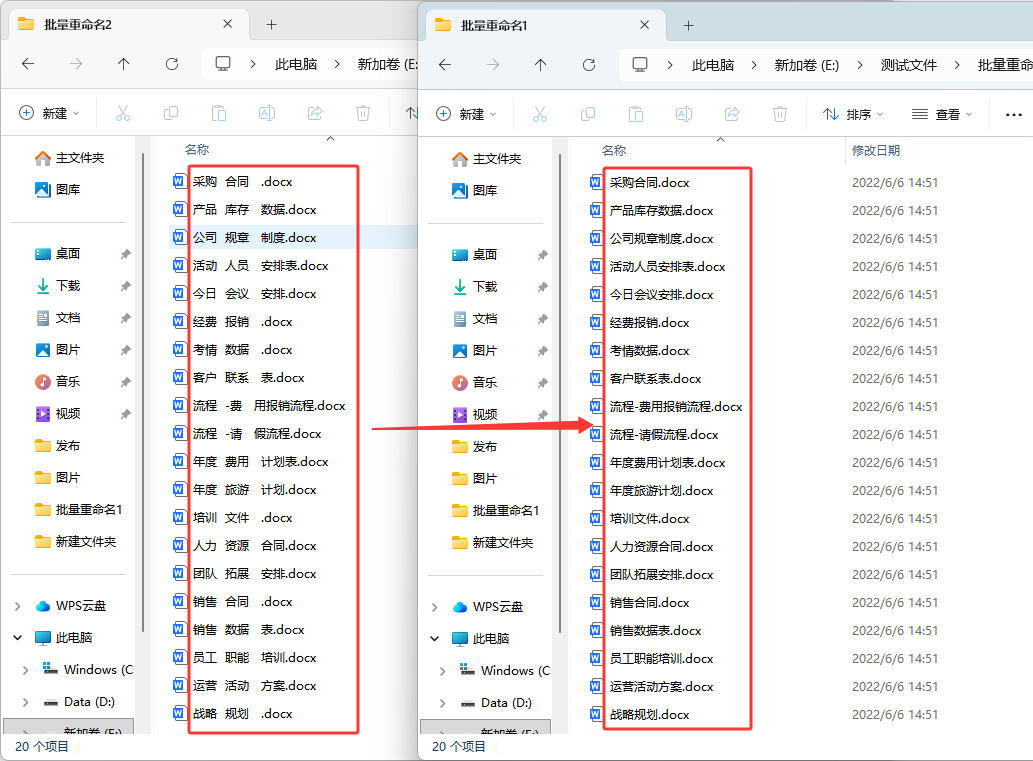1033x761 pixels.
Task: Go back in the 批量重命名2 window
Action: [28, 64]
